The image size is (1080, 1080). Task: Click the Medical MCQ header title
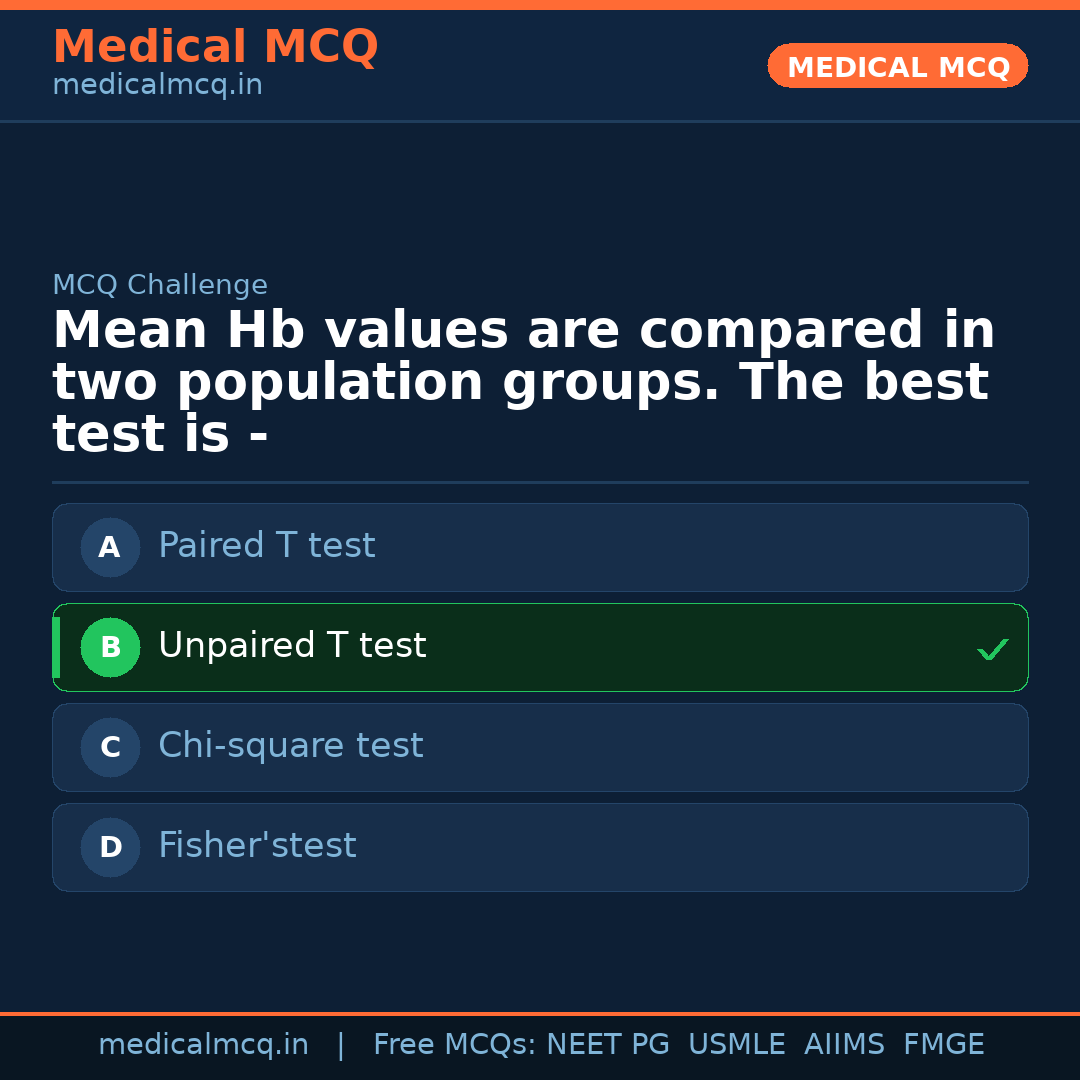coord(215,47)
